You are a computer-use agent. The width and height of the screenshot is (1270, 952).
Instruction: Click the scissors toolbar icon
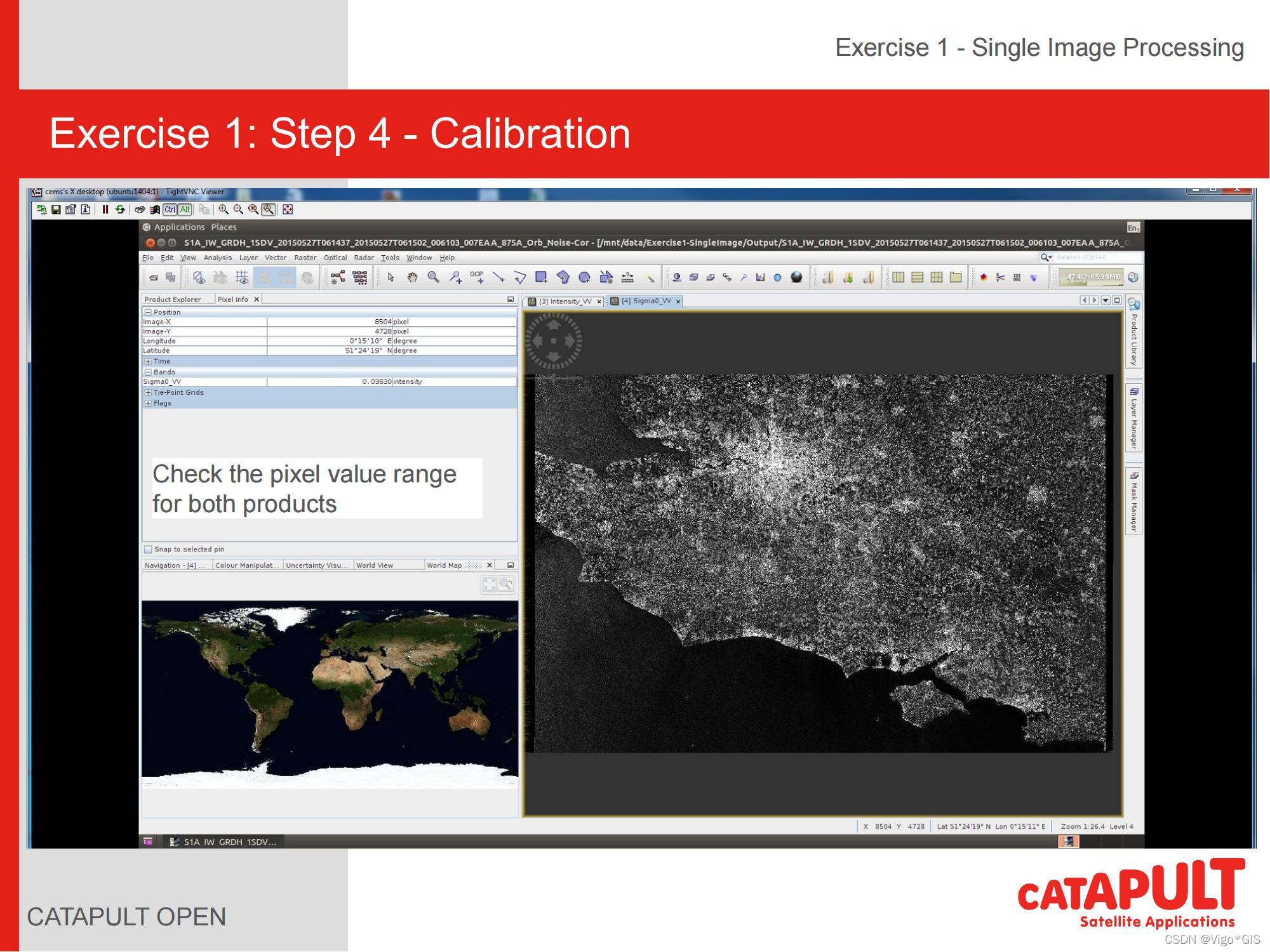tap(1000, 277)
